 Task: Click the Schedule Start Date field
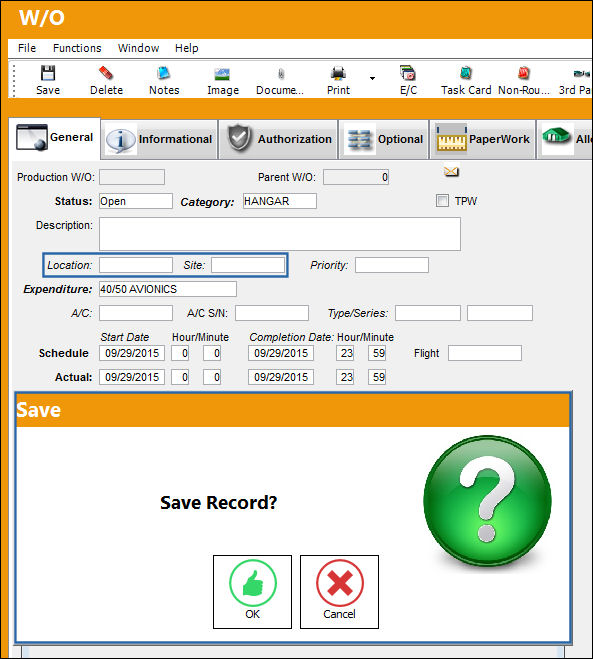pos(132,353)
